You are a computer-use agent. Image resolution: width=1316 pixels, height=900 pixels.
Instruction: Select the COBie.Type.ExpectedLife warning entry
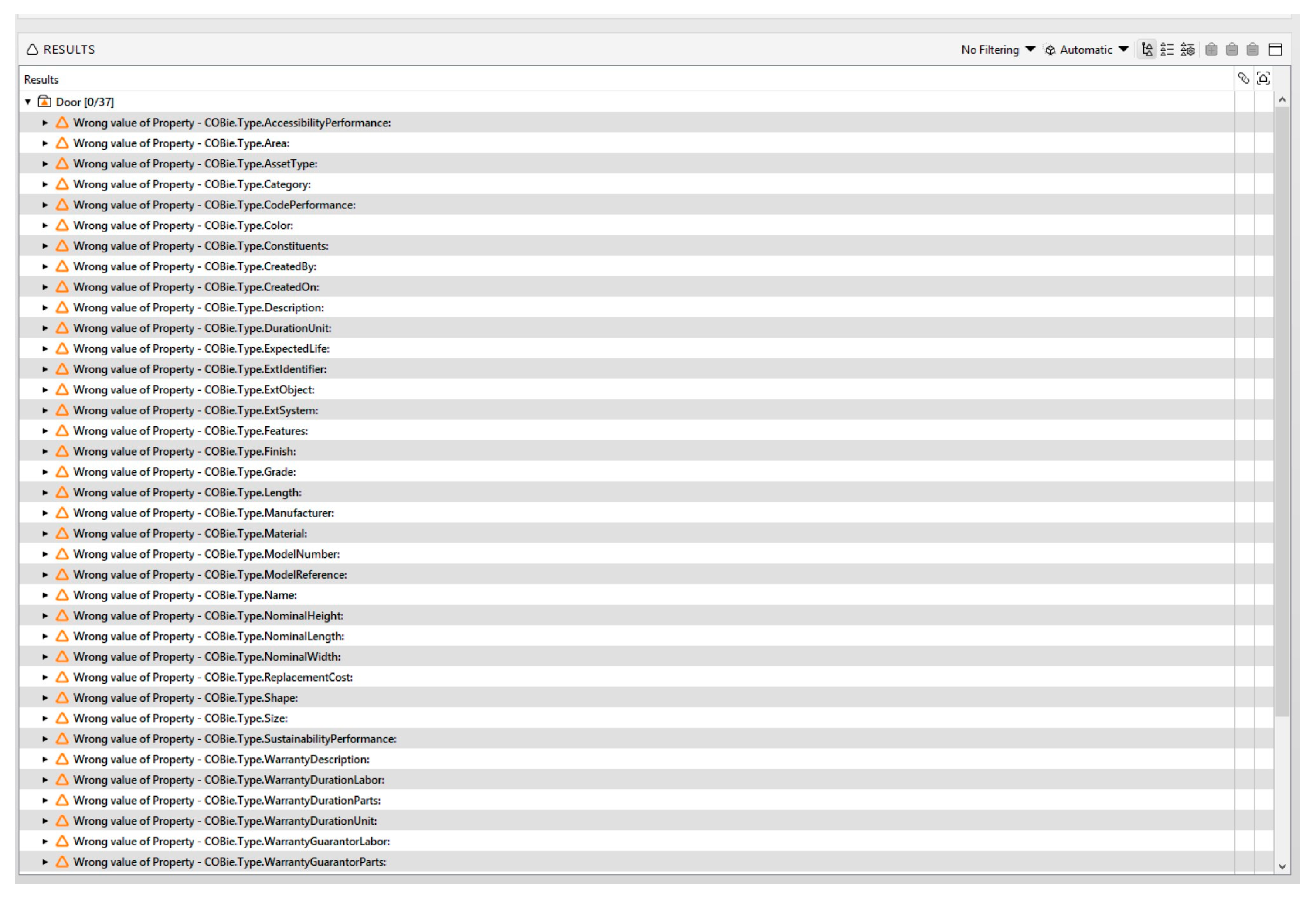tap(201, 349)
